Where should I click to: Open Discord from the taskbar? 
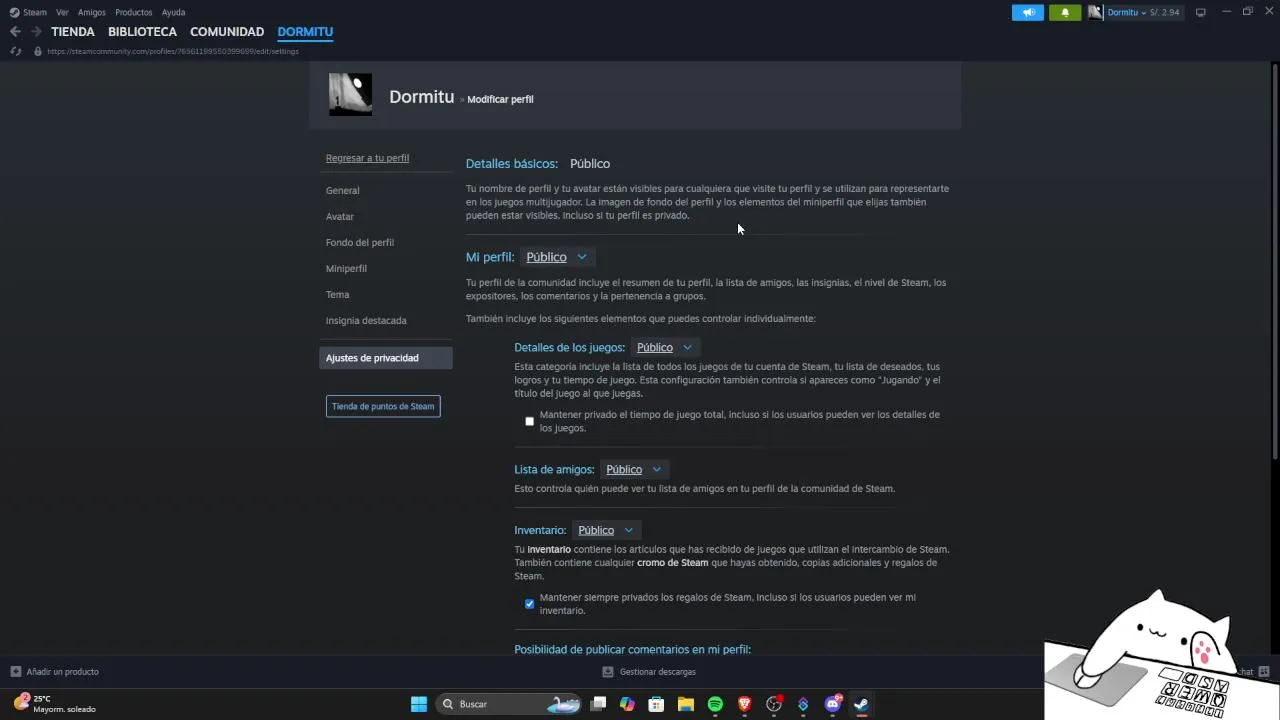point(833,704)
